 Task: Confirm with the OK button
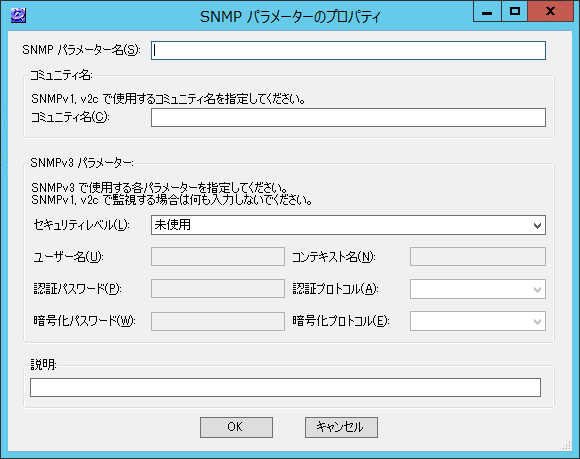236,427
